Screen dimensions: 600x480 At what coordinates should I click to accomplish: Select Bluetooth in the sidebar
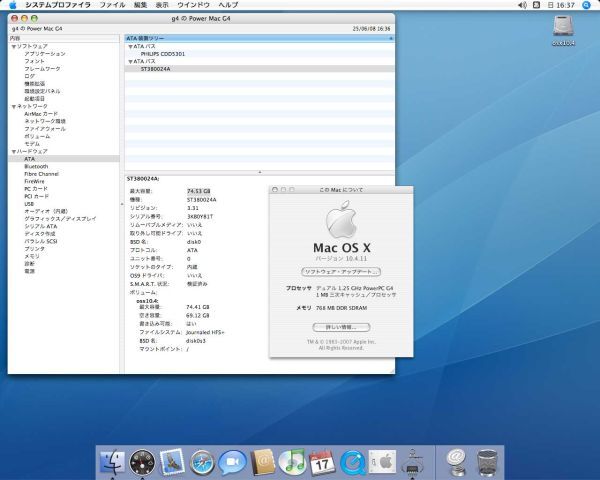36,167
